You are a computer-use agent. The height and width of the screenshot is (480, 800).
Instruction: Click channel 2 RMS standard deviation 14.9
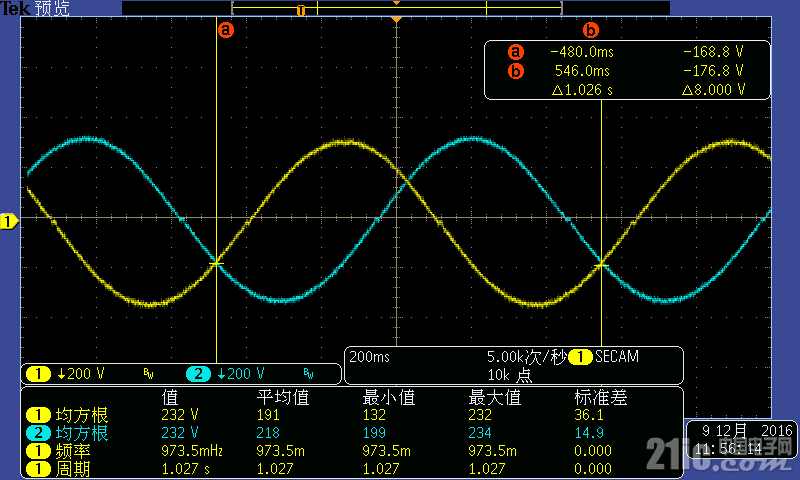(x=589, y=433)
